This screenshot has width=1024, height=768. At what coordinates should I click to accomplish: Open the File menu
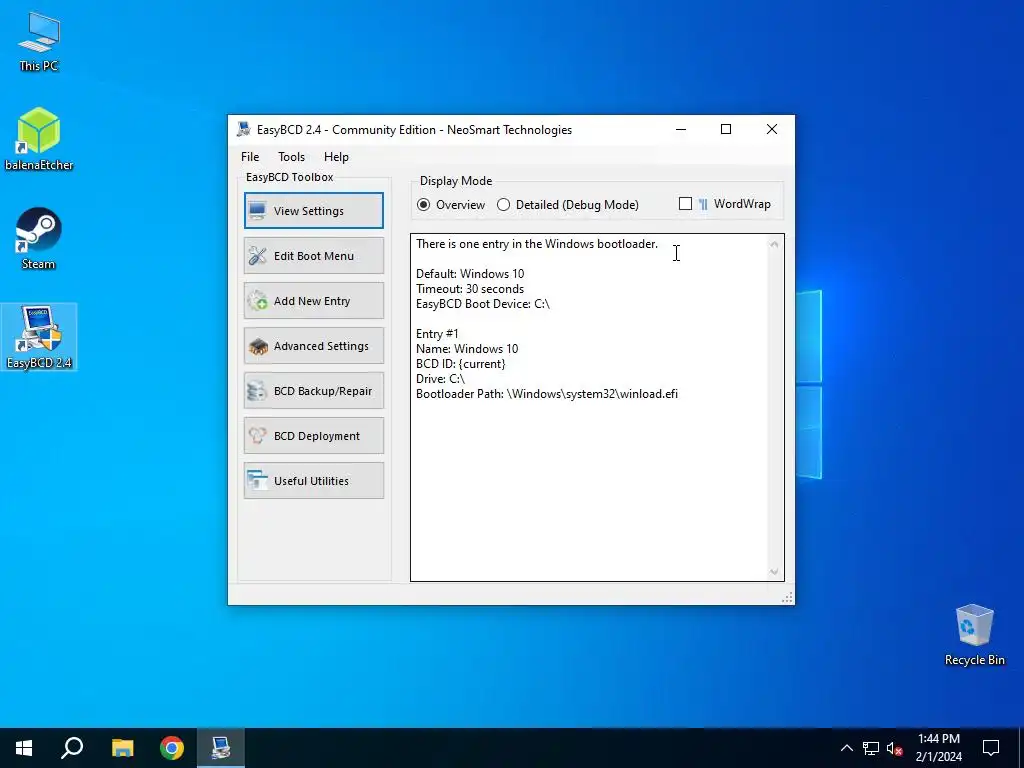[250, 157]
